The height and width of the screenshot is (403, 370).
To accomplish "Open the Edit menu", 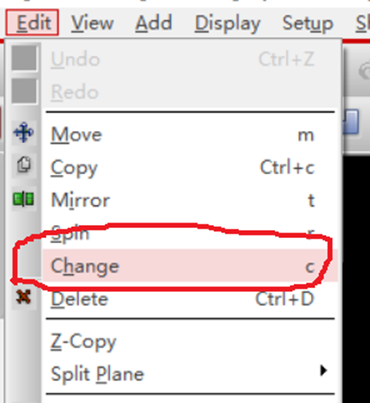I will [x=32, y=23].
